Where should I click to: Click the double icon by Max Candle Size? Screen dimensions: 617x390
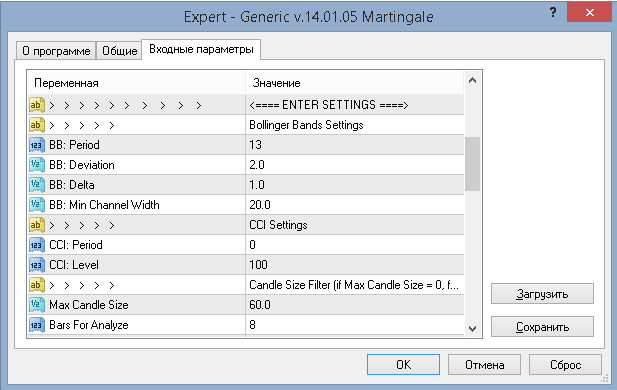coord(37,305)
